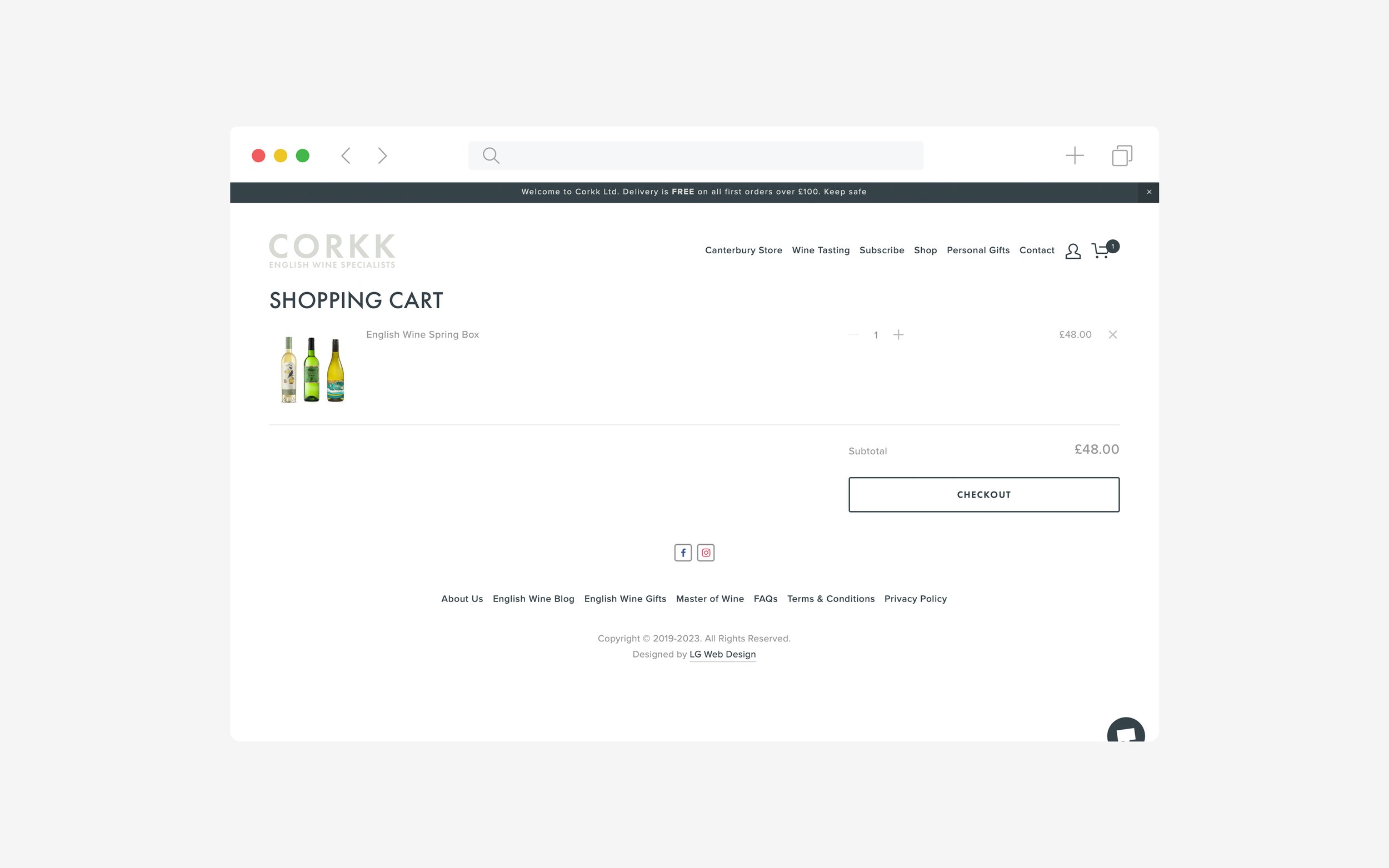1389x868 pixels.
Task: Click the Privacy Policy link
Action: point(915,598)
